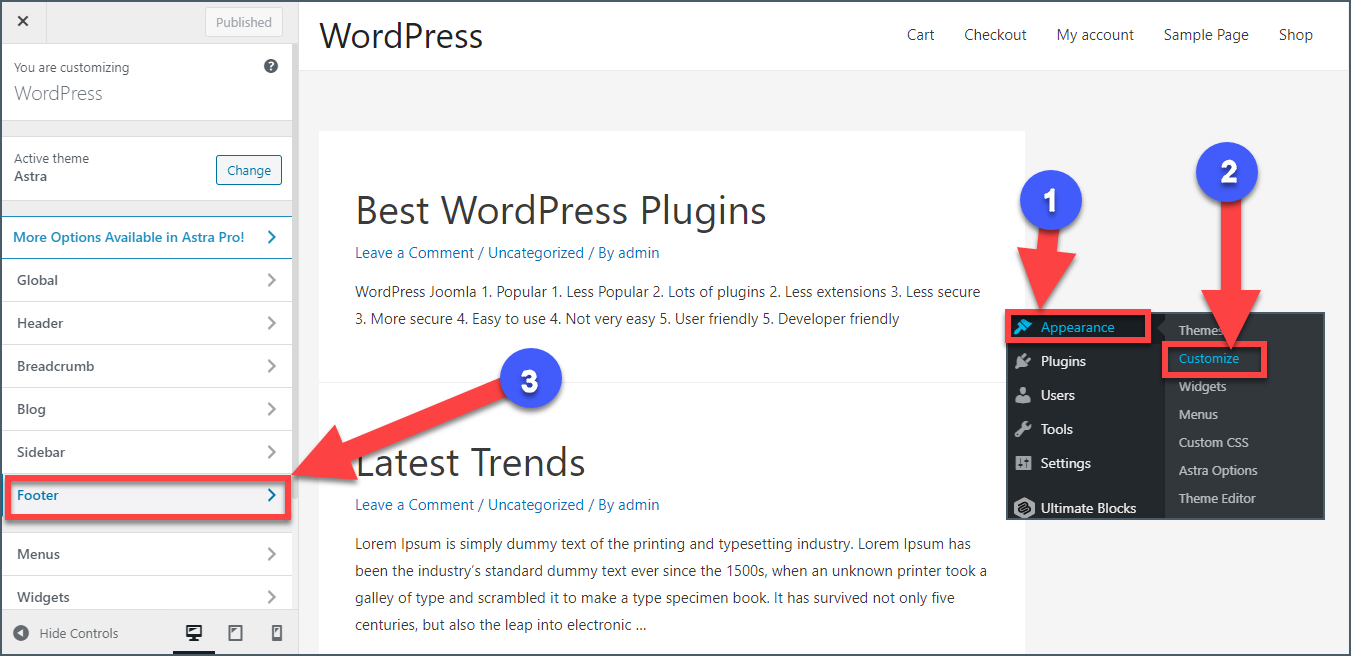
Task: Expand the Menus section chevron
Action: coord(271,554)
